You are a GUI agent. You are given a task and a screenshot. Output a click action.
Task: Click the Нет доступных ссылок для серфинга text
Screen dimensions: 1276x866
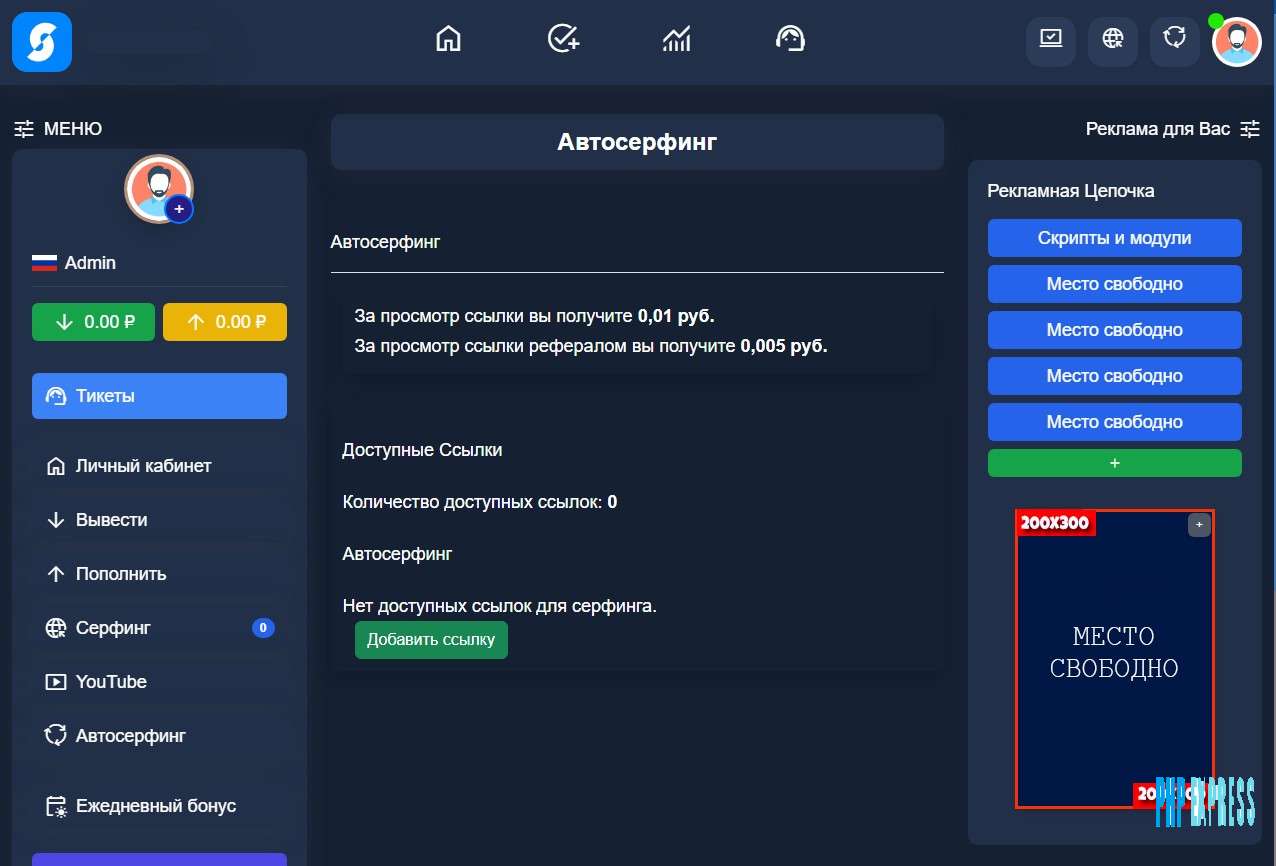point(499,606)
